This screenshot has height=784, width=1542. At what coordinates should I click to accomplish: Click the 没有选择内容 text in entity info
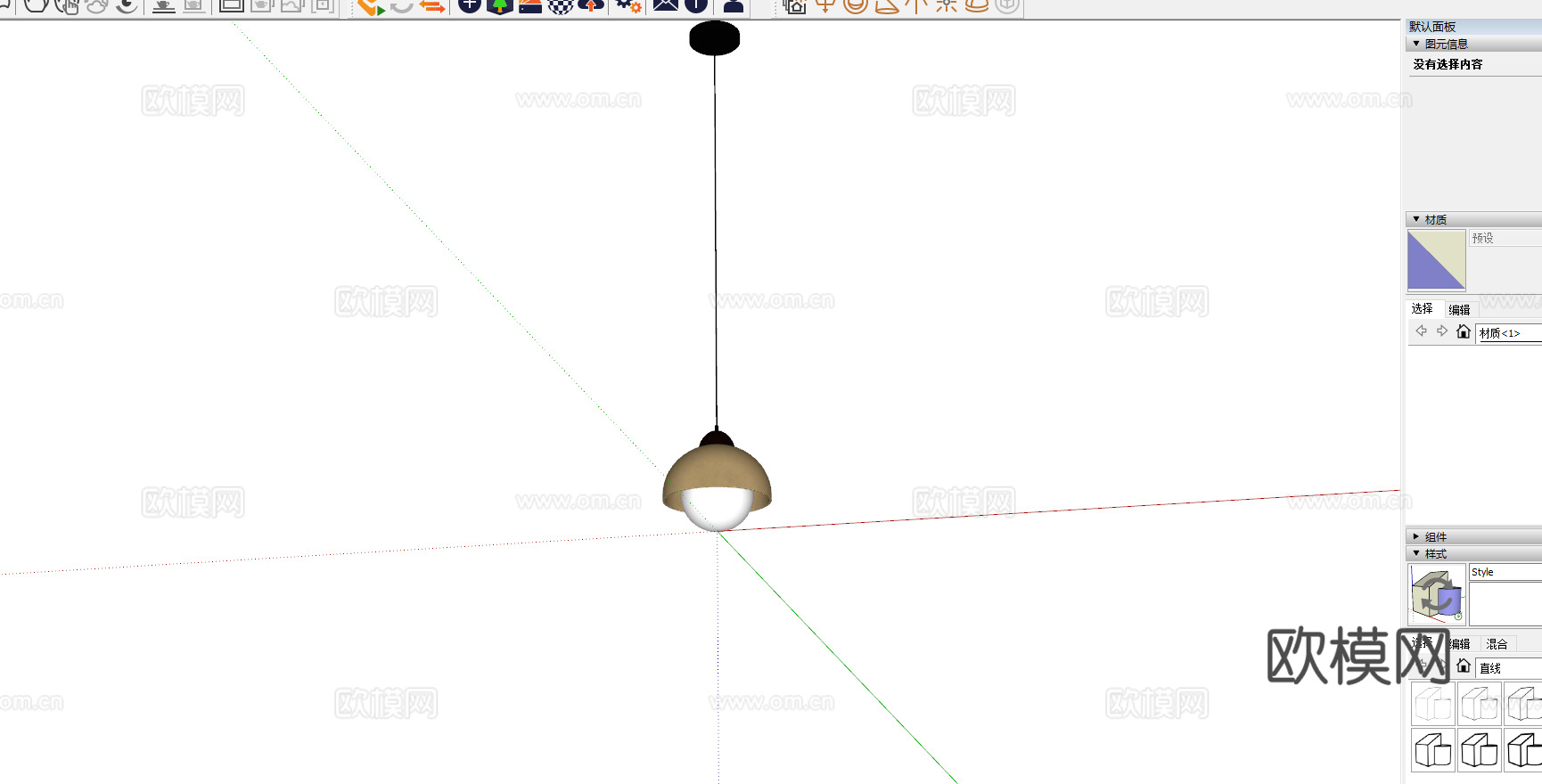pos(1448,64)
